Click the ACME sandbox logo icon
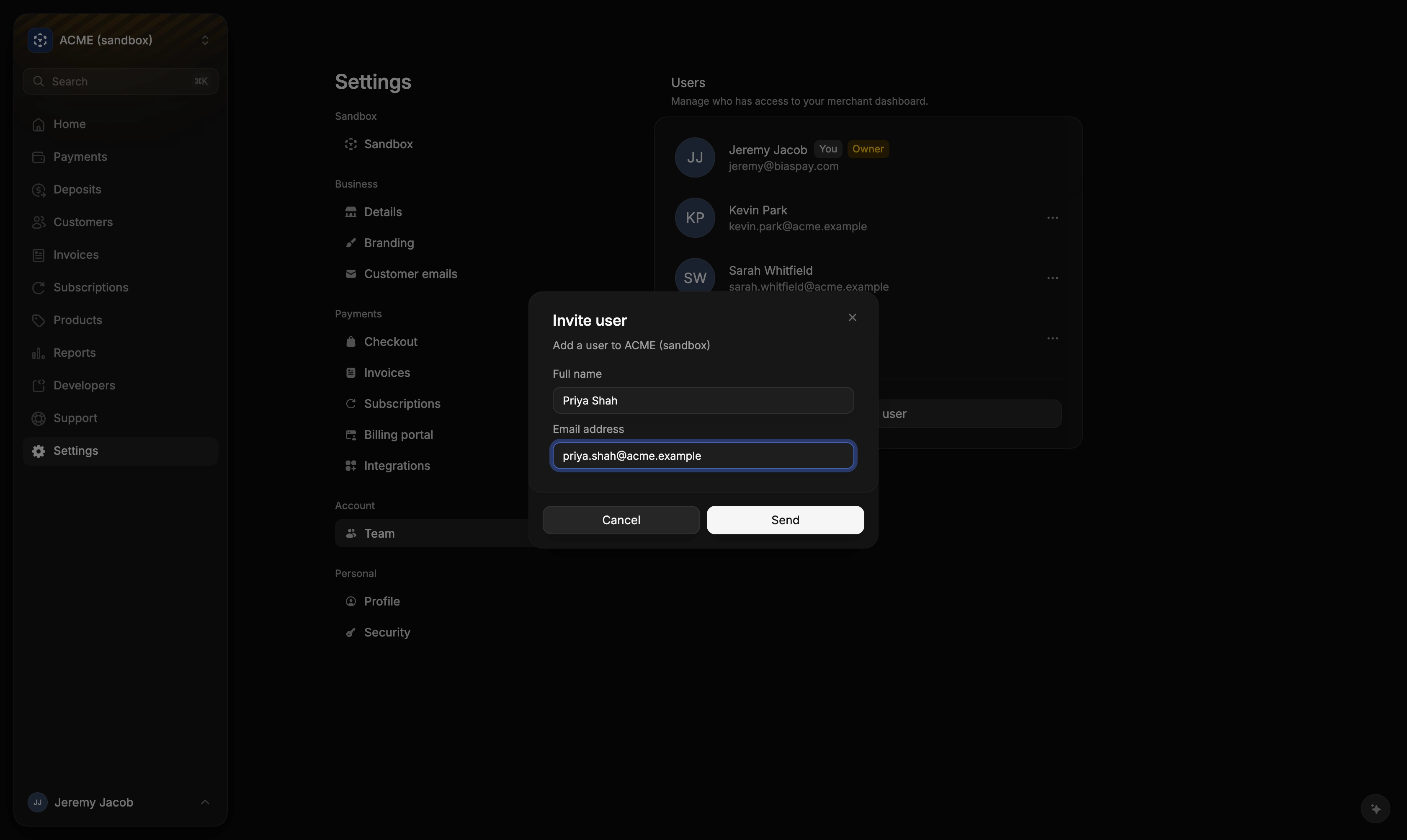 (x=40, y=40)
